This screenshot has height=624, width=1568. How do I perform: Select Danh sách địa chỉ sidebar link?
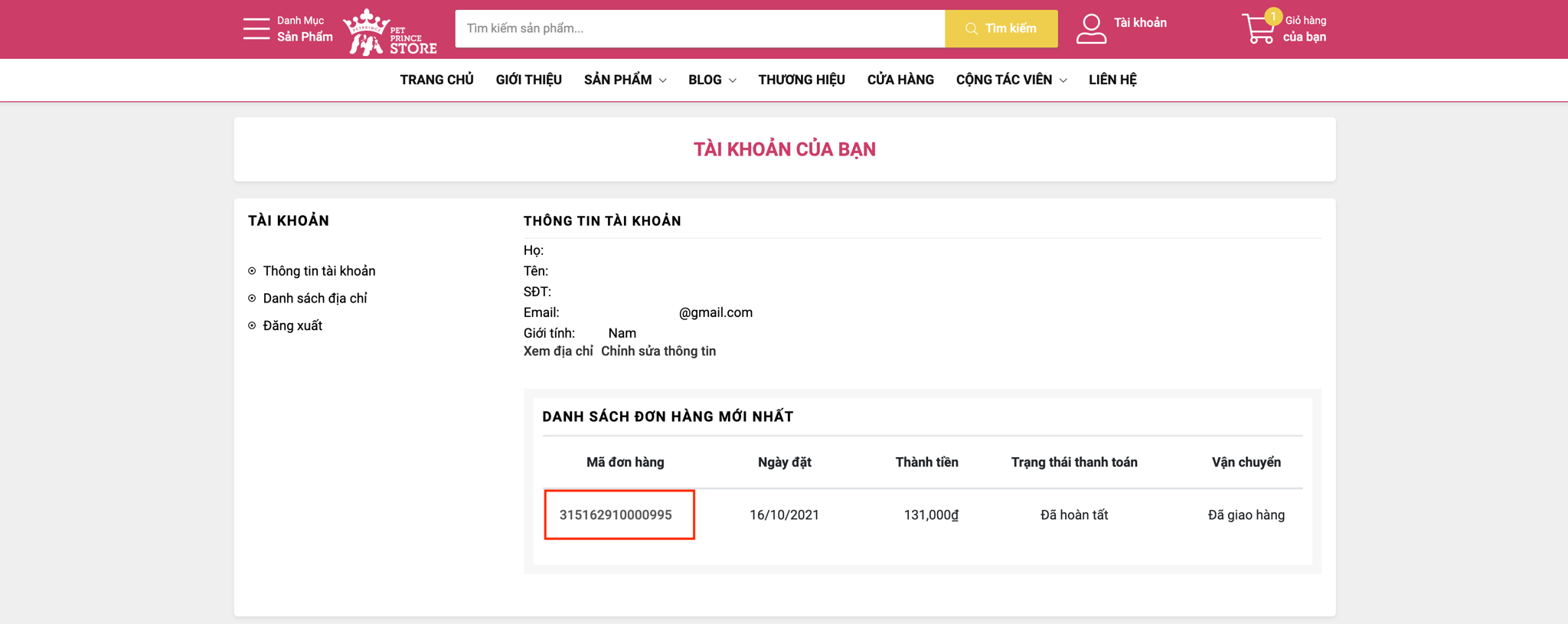pyautogui.click(x=315, y=299)
